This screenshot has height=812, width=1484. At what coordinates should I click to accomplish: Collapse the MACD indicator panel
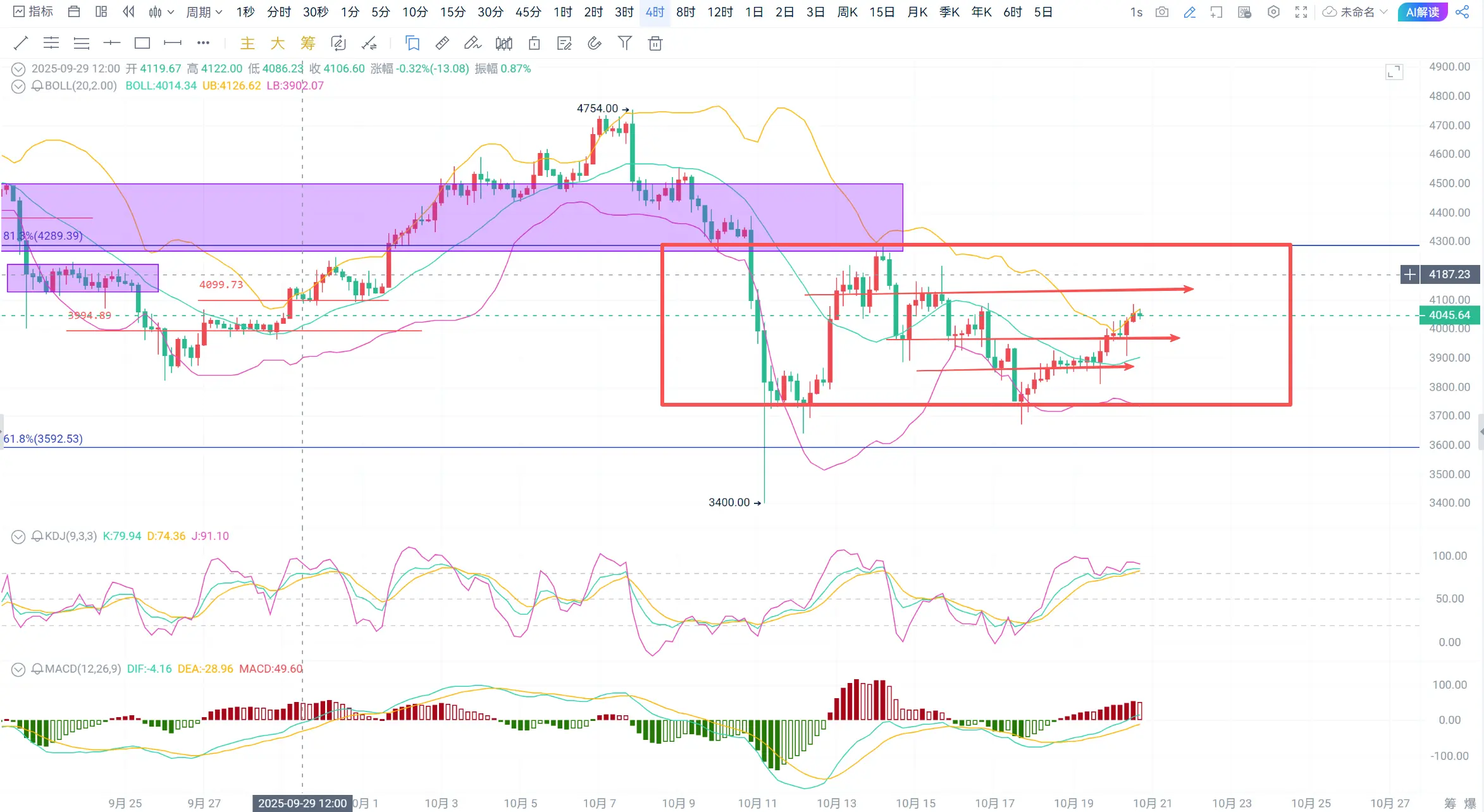18,669
